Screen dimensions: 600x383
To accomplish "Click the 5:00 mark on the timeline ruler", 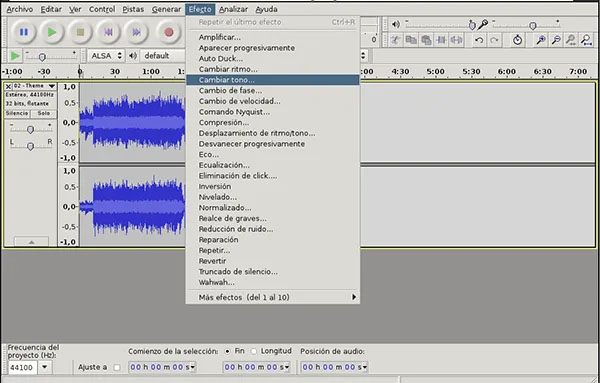I will point(435,72).
